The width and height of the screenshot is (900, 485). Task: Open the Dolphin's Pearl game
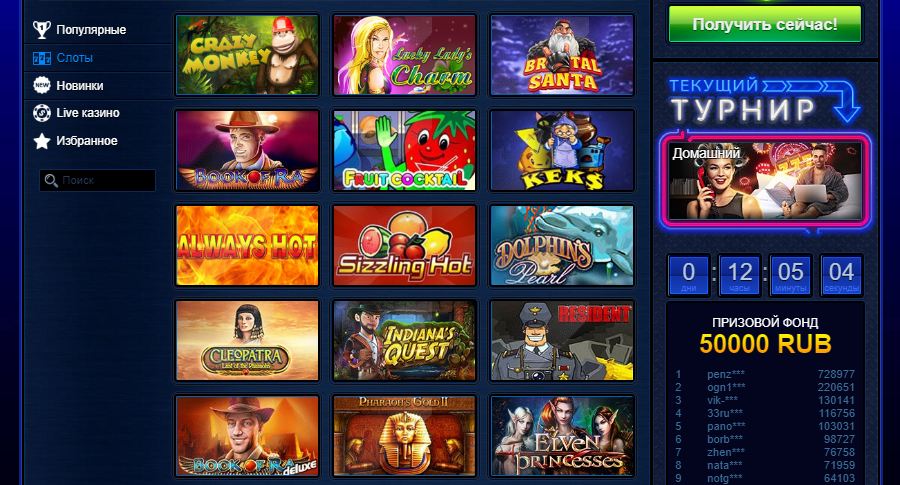(x=562, y=246)
